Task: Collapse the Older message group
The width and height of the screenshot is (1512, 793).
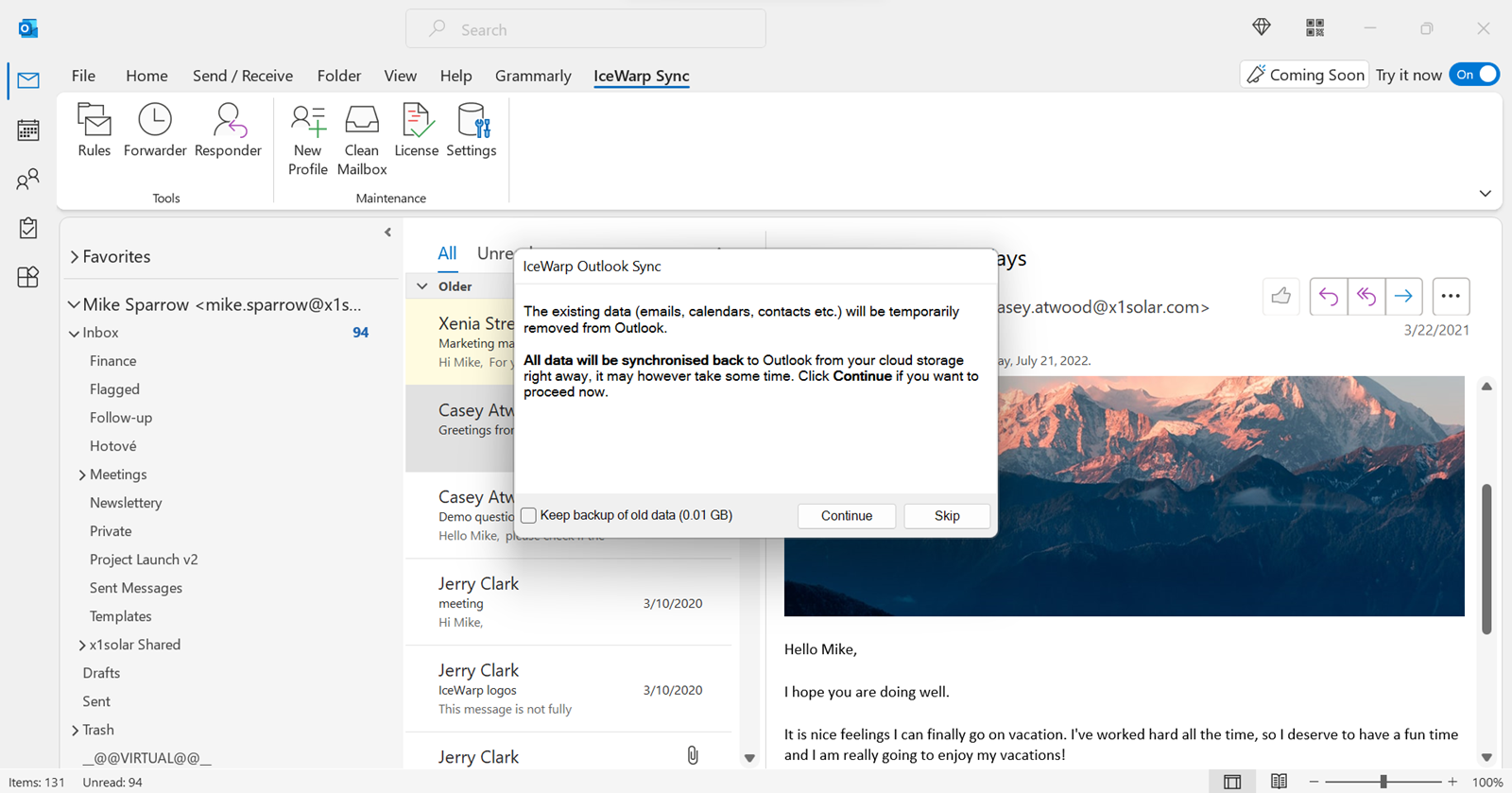Action: pyautogui.click(x=422, y=286)
